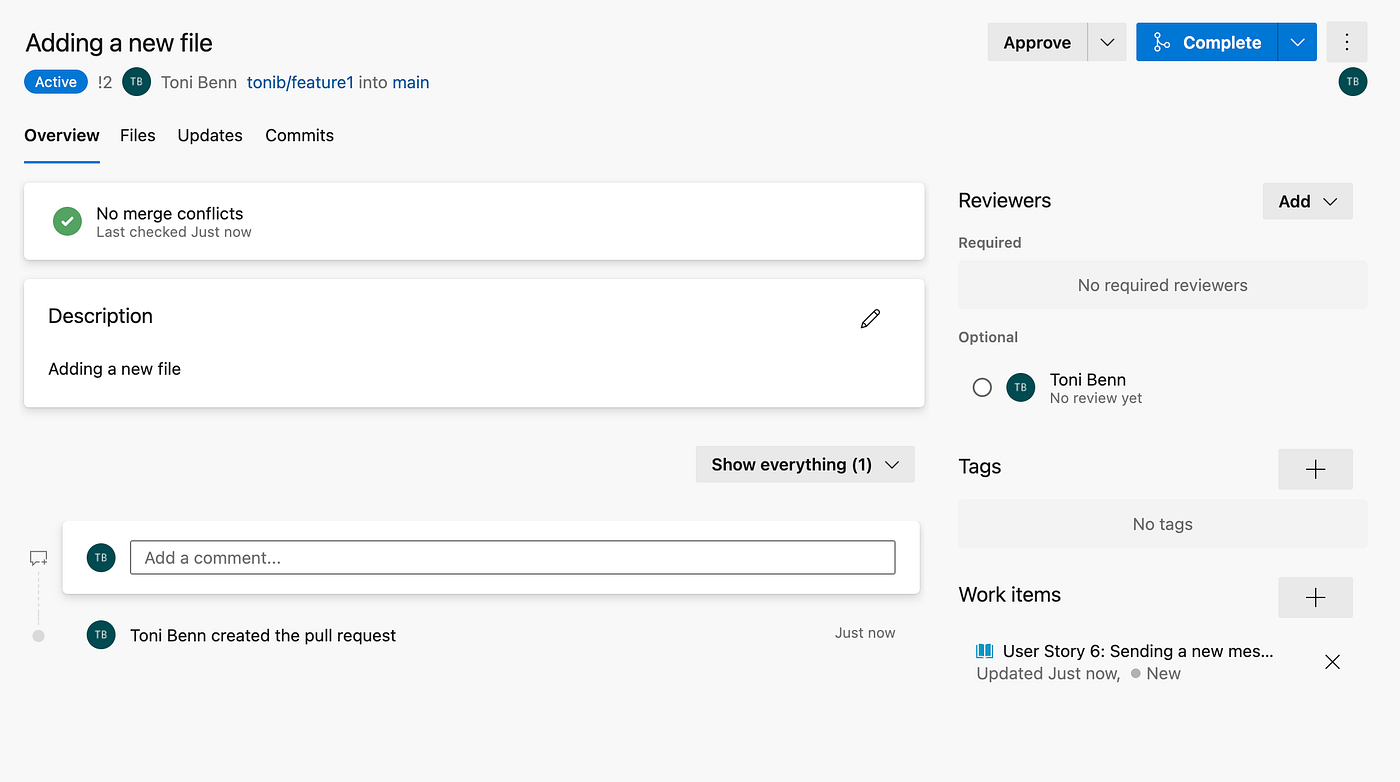Edit the description with the pencil icon
Viewport: 1400px width, 782px height.
[870, 319]
